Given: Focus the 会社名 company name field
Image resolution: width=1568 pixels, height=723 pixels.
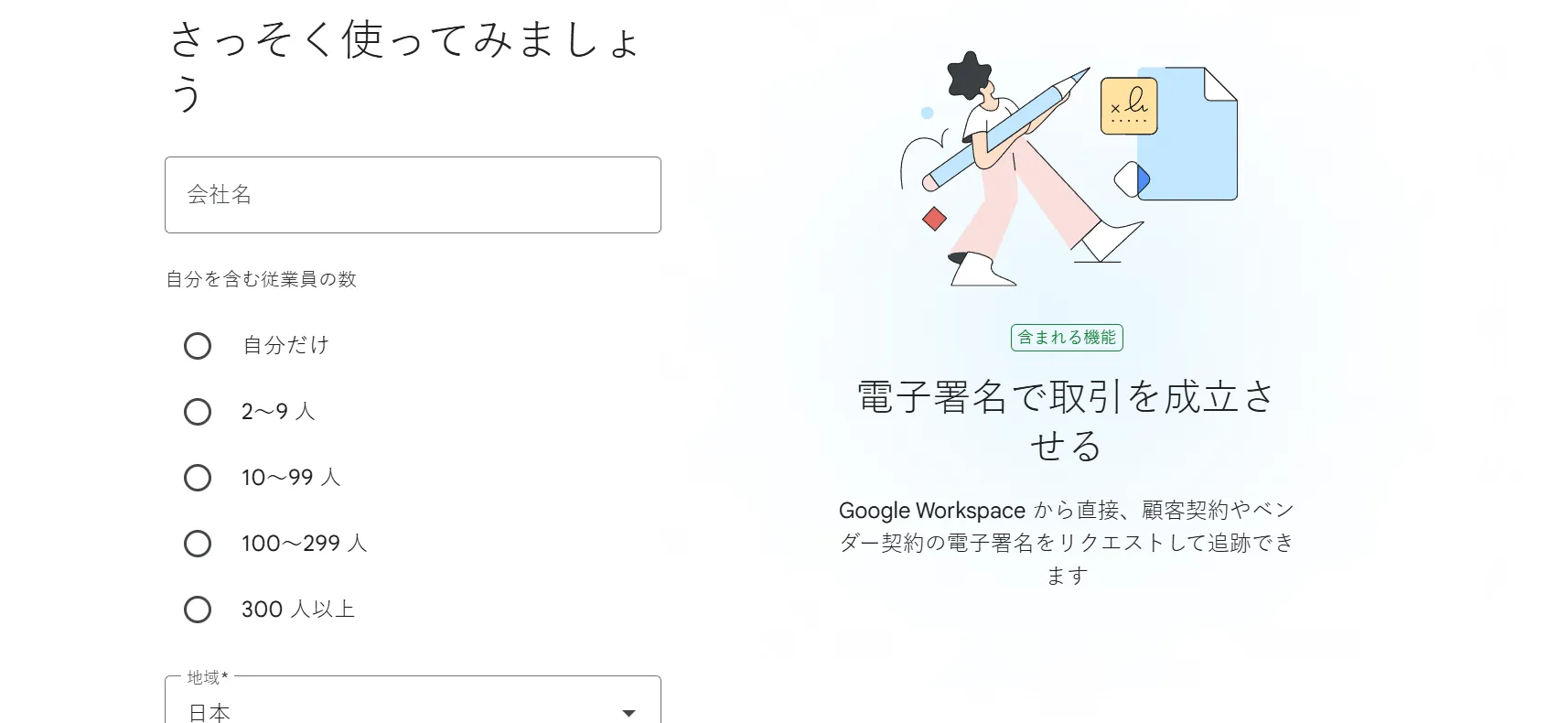Looking at the screenshot, I should click(x=413, y=195).
